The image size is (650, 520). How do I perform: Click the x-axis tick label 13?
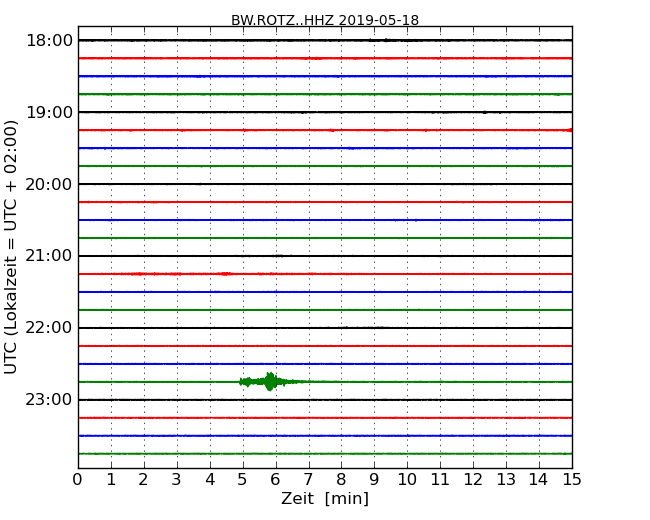(506, 480)
